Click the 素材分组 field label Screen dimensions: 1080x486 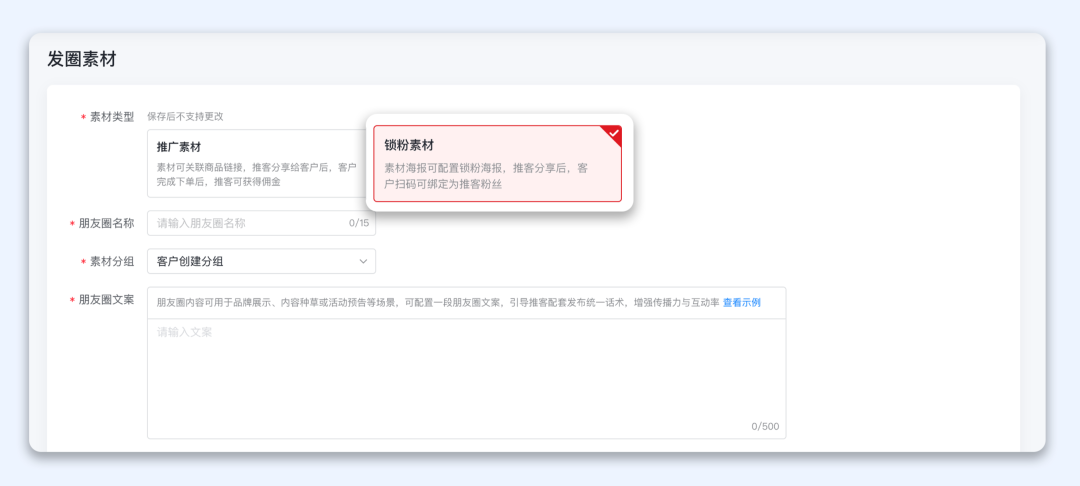(x=111, y=262)
